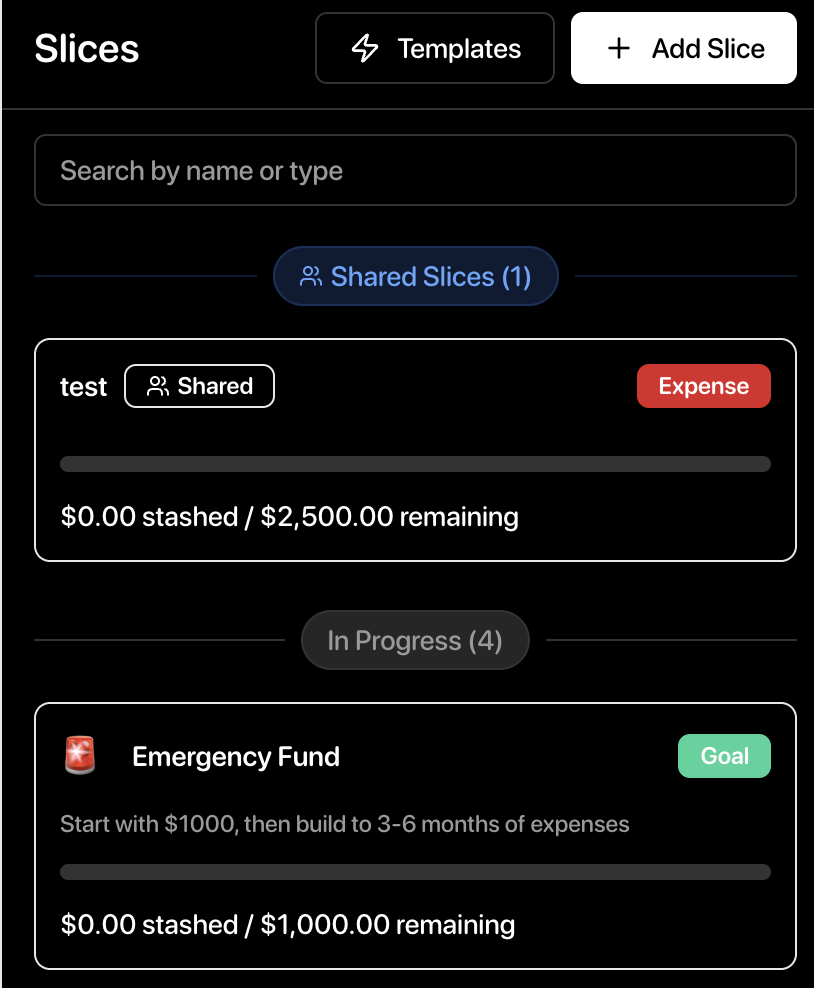Open the Emergency Fund title
Viewport: 814px width, 988px height.
click(x=236, y=757)
